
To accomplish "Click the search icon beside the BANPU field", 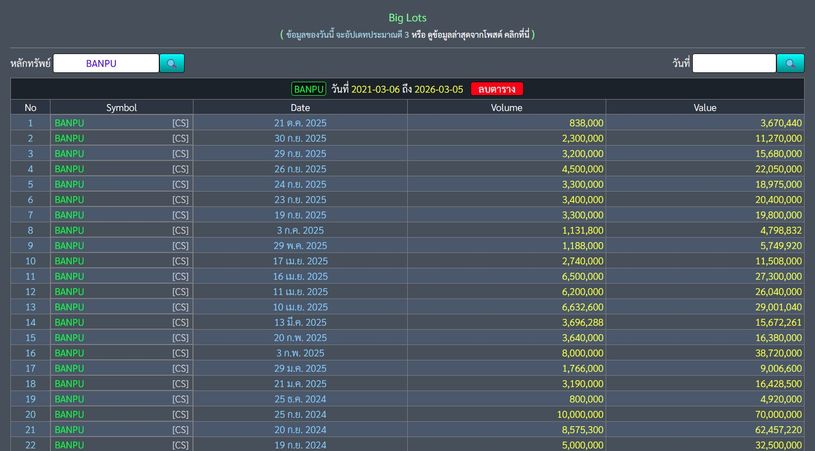I will pyautogui.click(x=172, y=63).
